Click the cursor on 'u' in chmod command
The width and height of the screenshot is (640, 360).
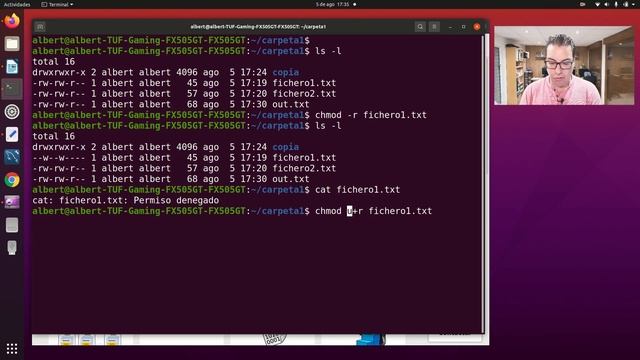[349, 211]
